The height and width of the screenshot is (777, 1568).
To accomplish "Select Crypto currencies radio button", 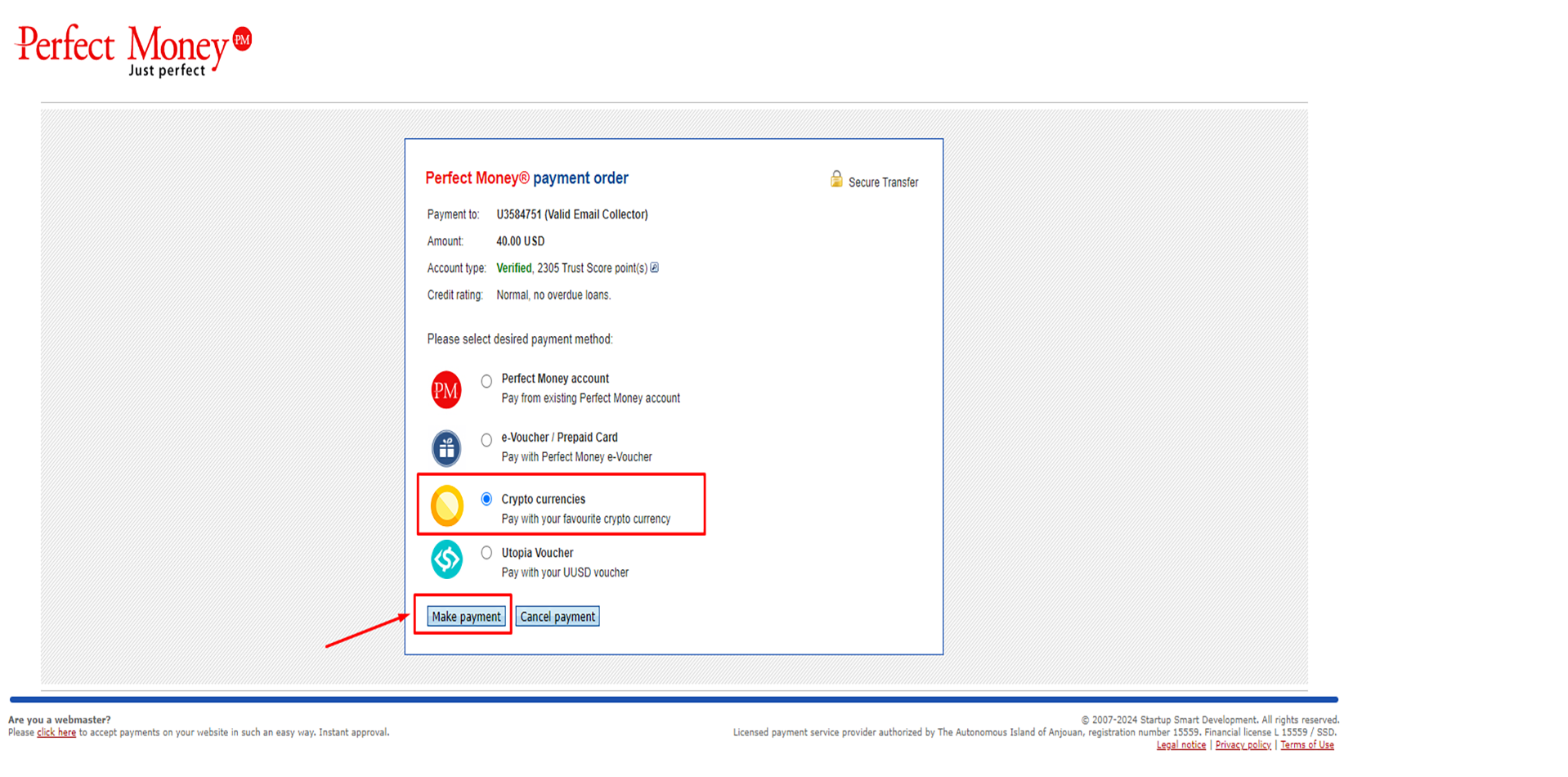I will (486, 499).
